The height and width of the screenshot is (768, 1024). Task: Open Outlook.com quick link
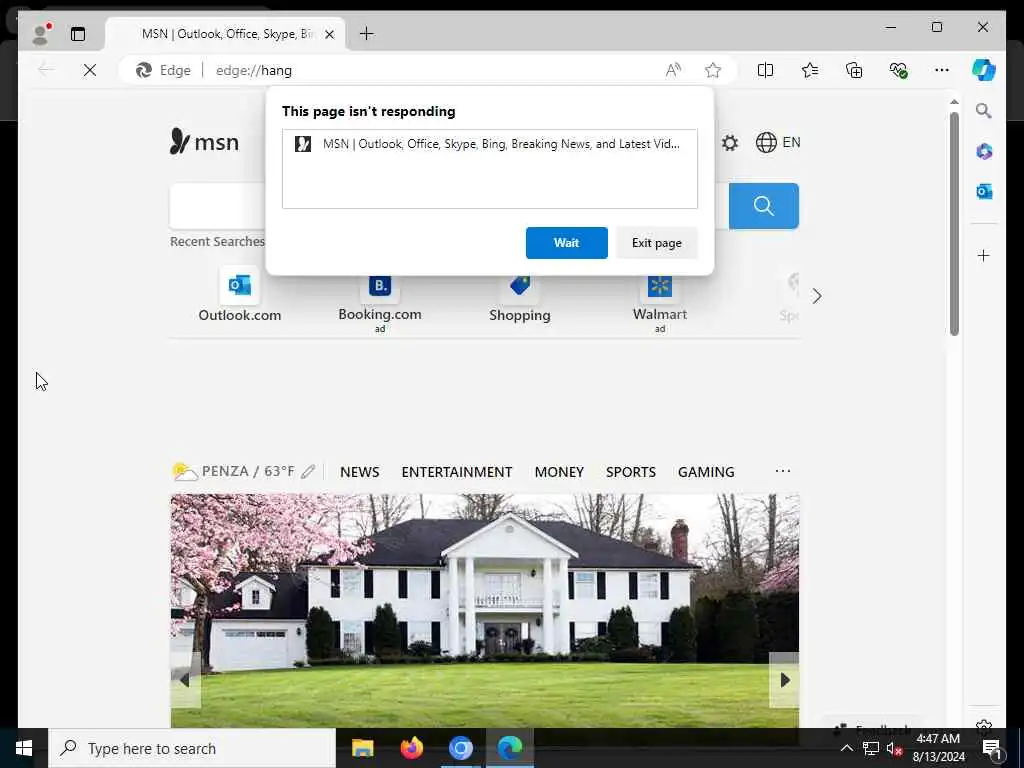coord(240,295)
